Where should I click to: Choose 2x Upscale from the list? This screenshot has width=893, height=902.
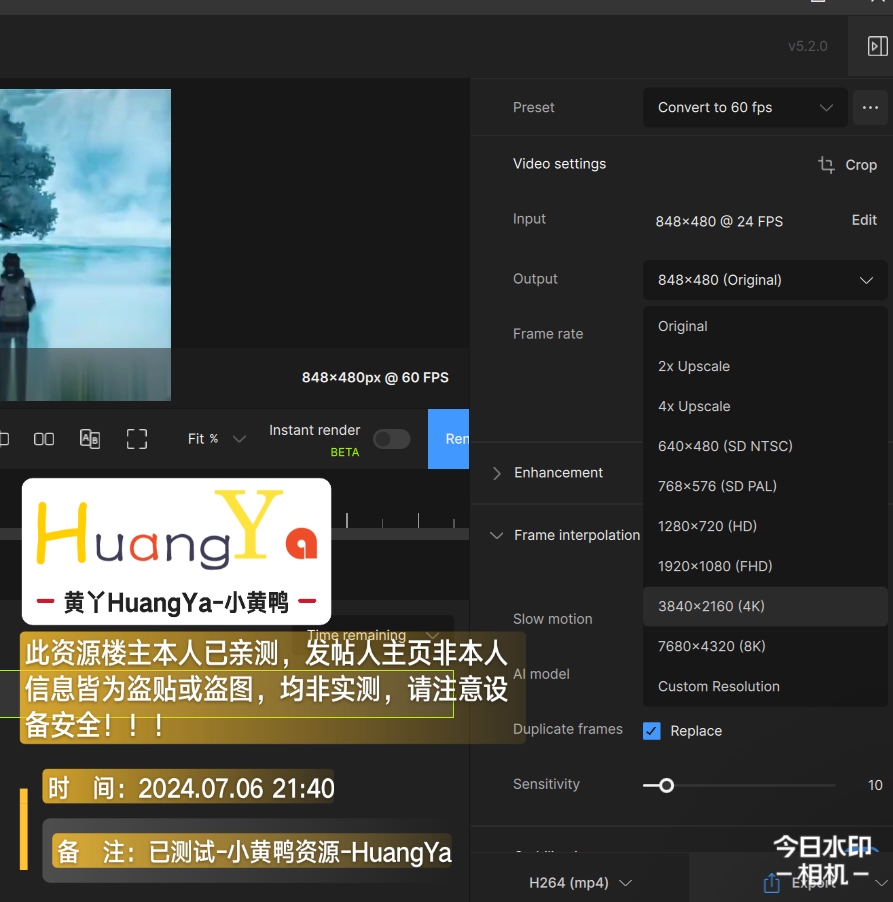(765, 366)
